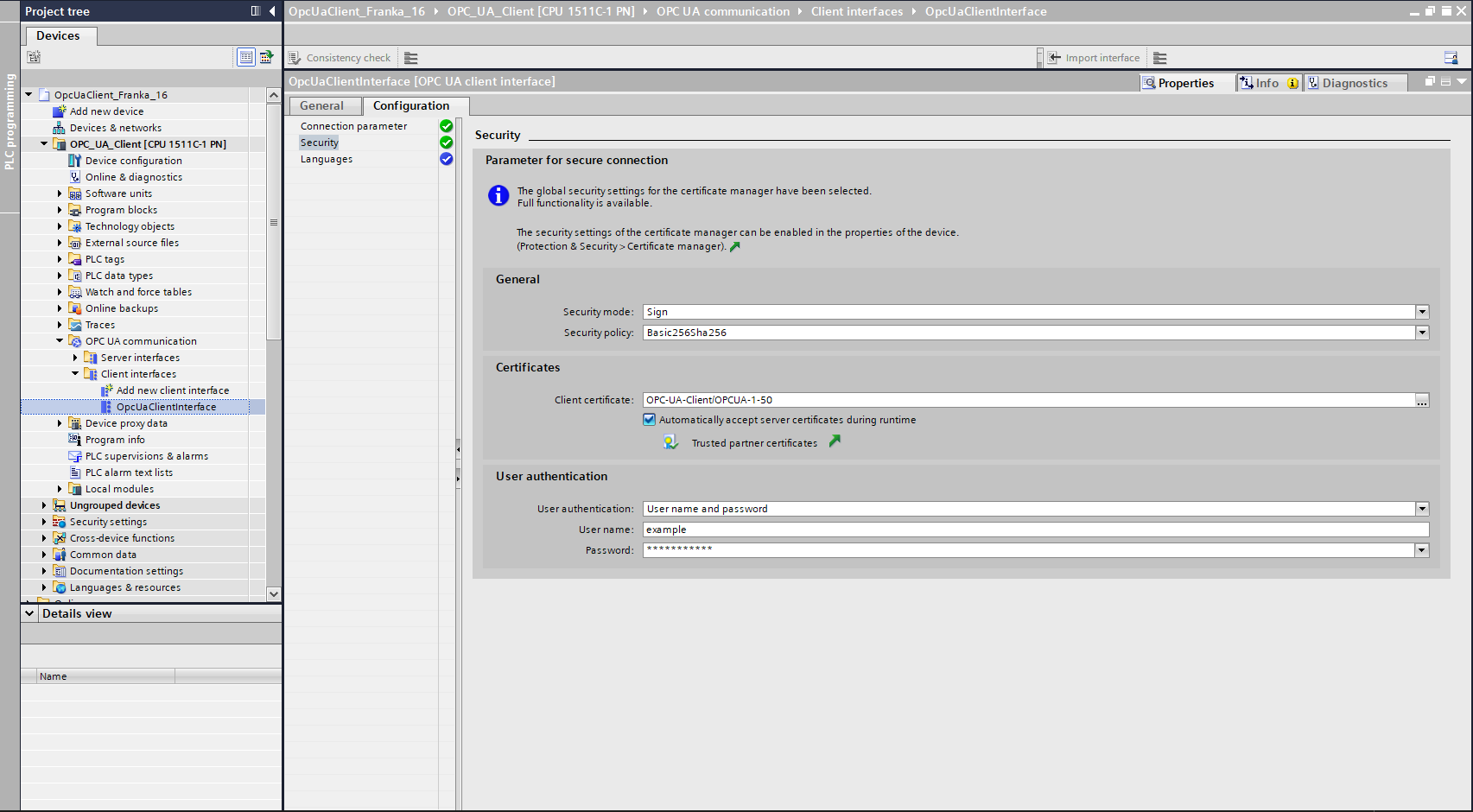Click the Import interface button

1095,57
